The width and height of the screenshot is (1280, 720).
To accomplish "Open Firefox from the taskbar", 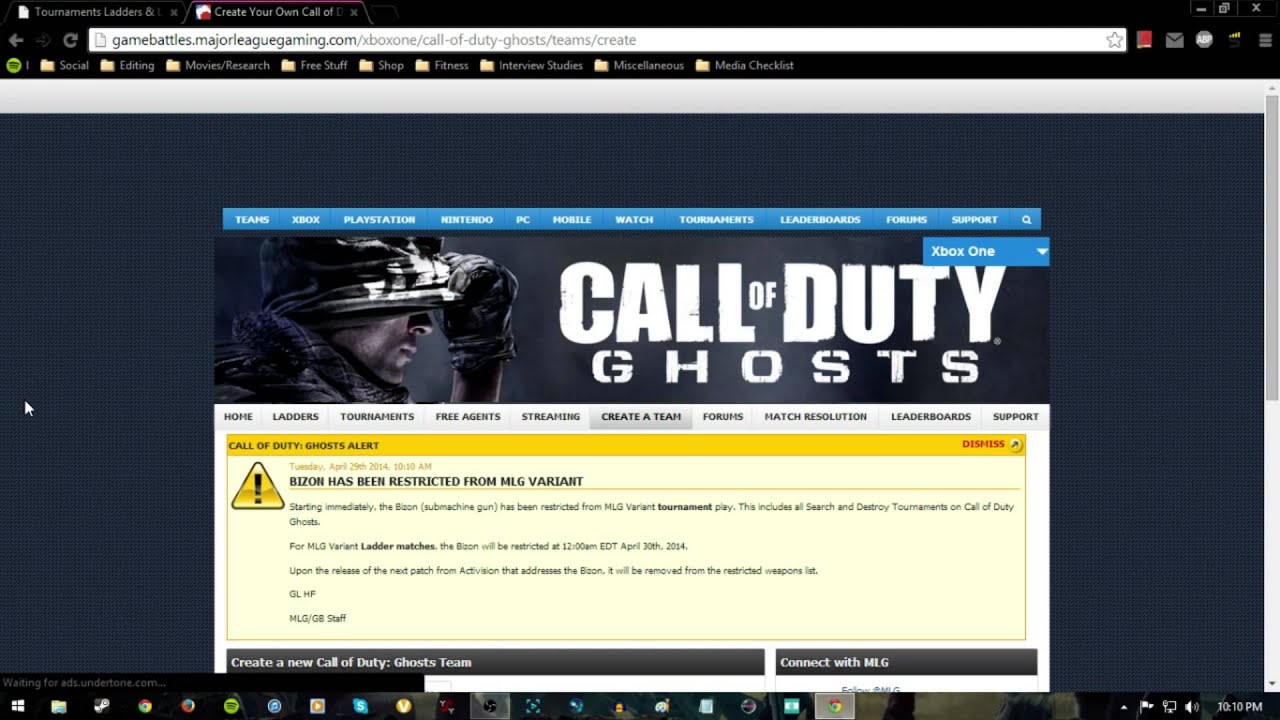I will (188, 706).
